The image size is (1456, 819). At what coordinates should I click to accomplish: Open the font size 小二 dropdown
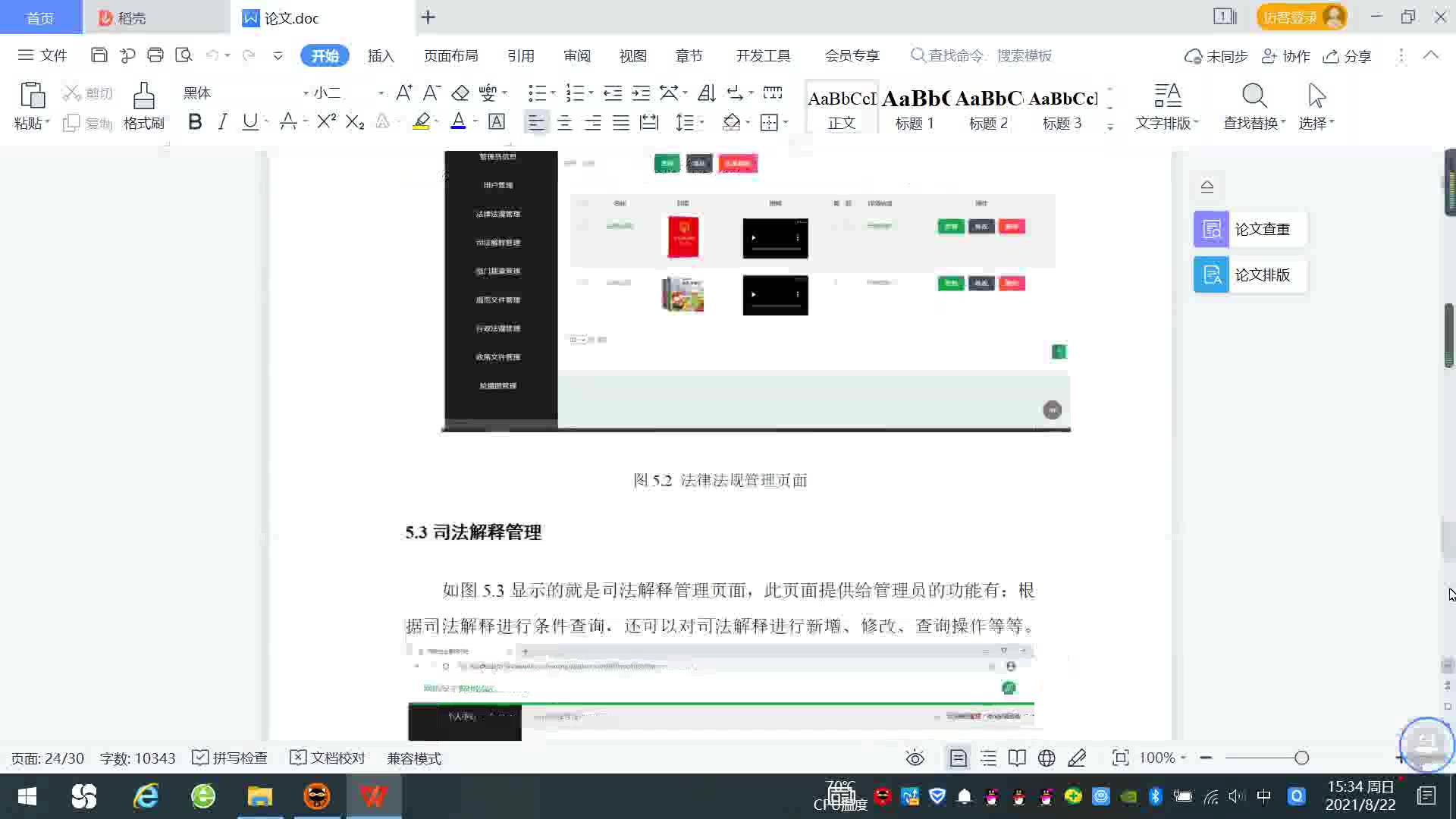pyautogui.click(x=381, y=93)
